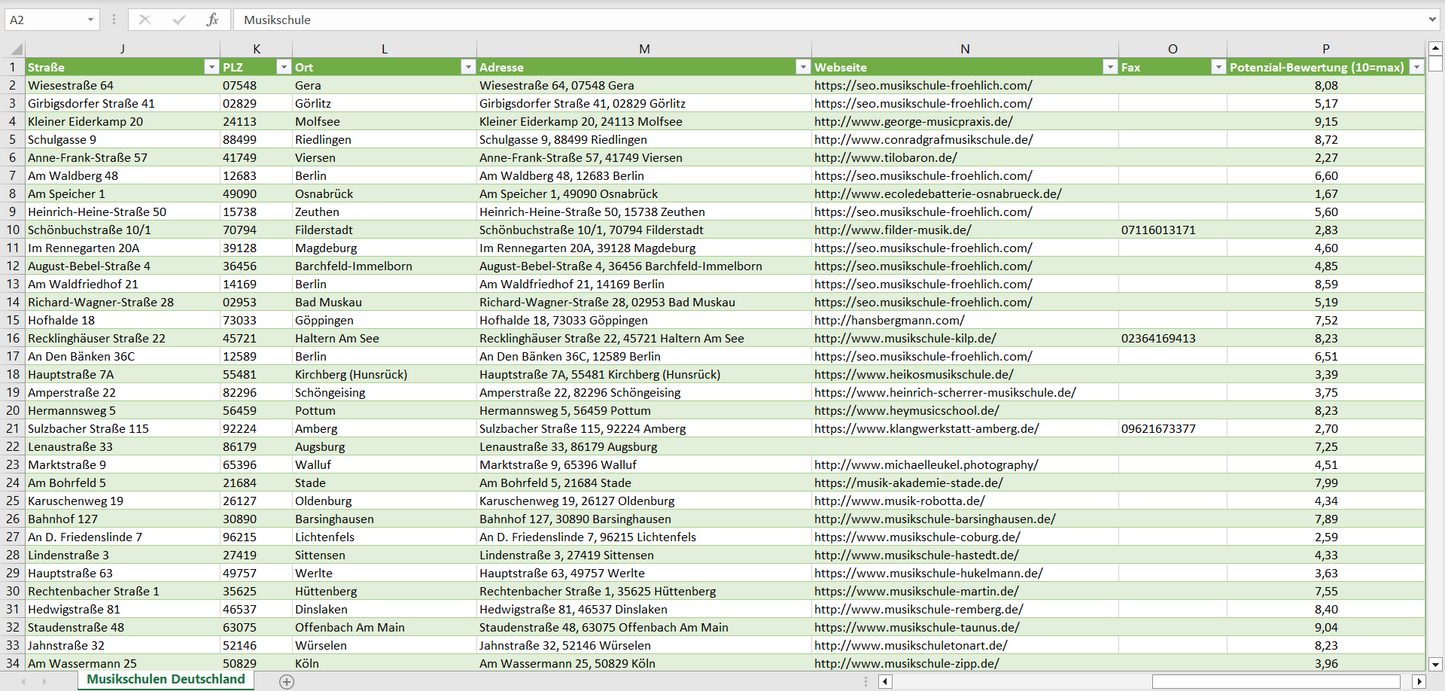Open the Webseite column filter dropdown
This screenshot has height=691, width=1445.
click(x=1109, y=67)
